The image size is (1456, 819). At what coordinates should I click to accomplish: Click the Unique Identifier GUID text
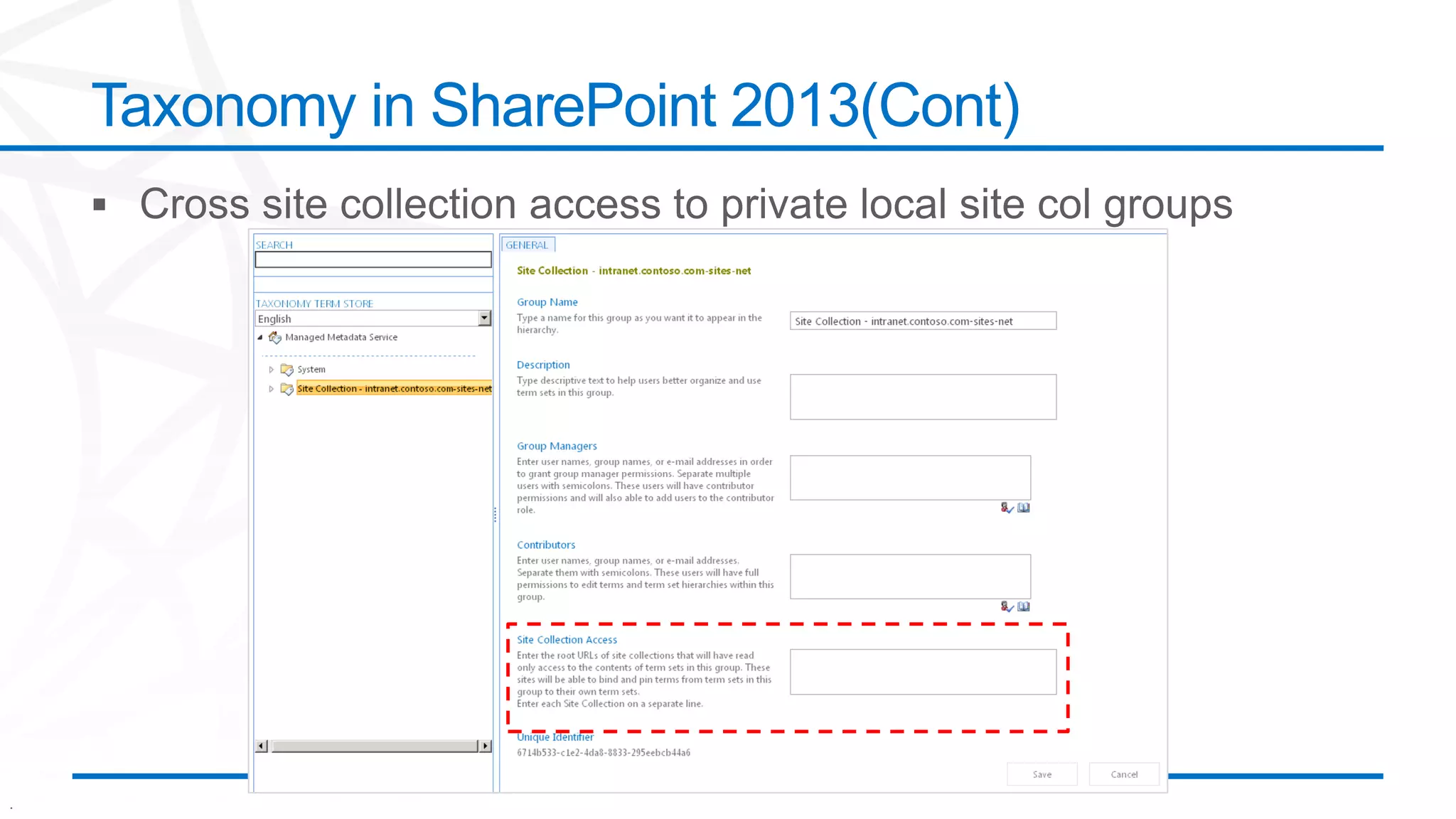(x=604, y=753)
